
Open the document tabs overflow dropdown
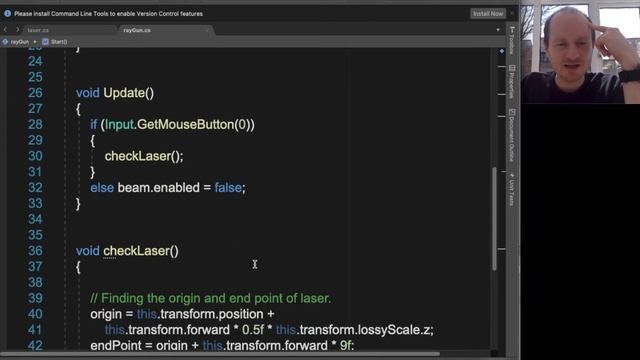pyautogui.click(x=498, y=30)
